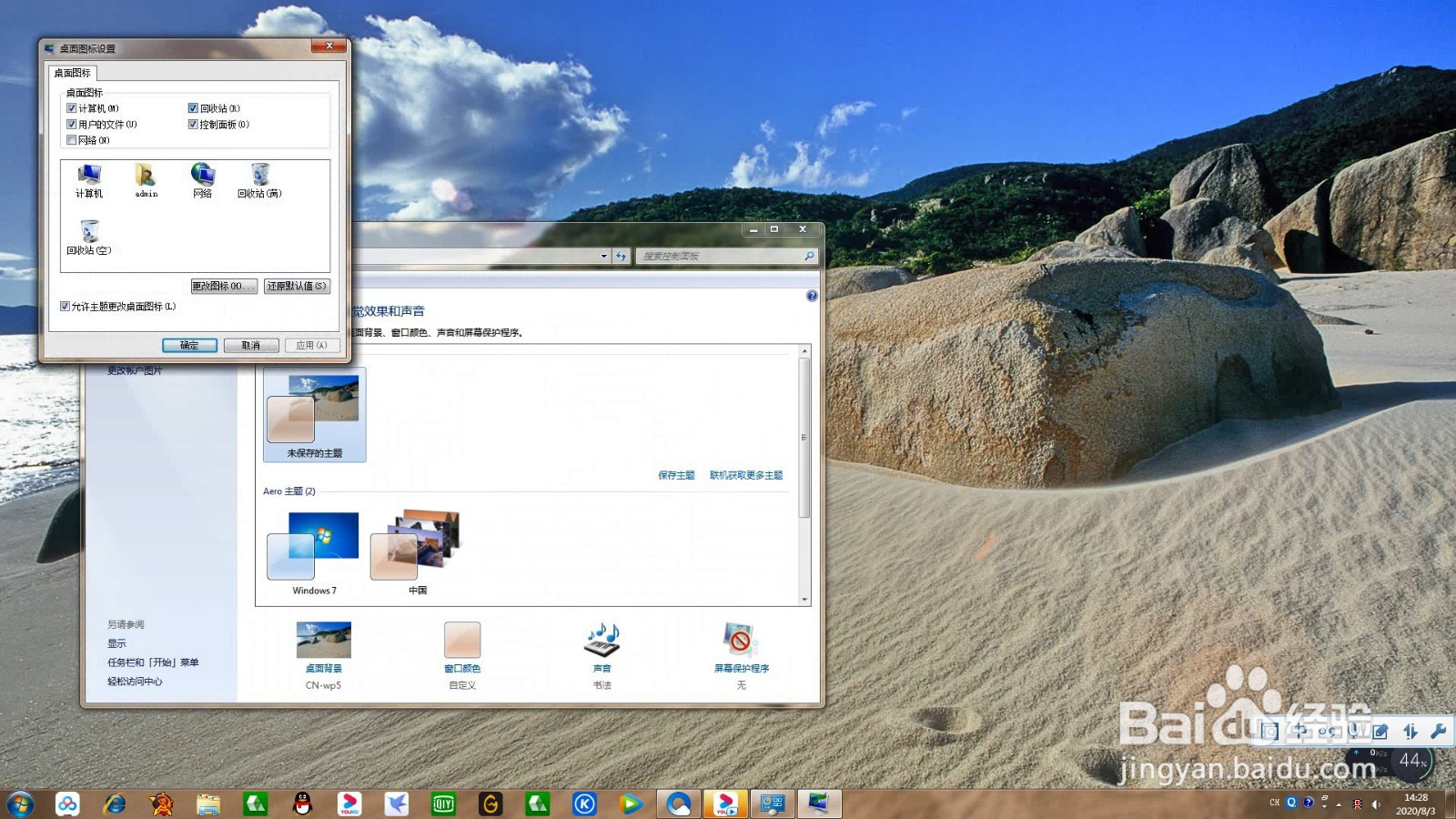Click the 联机获取更多主题 link
This screenshot has height=819, width=1456.
746,475
